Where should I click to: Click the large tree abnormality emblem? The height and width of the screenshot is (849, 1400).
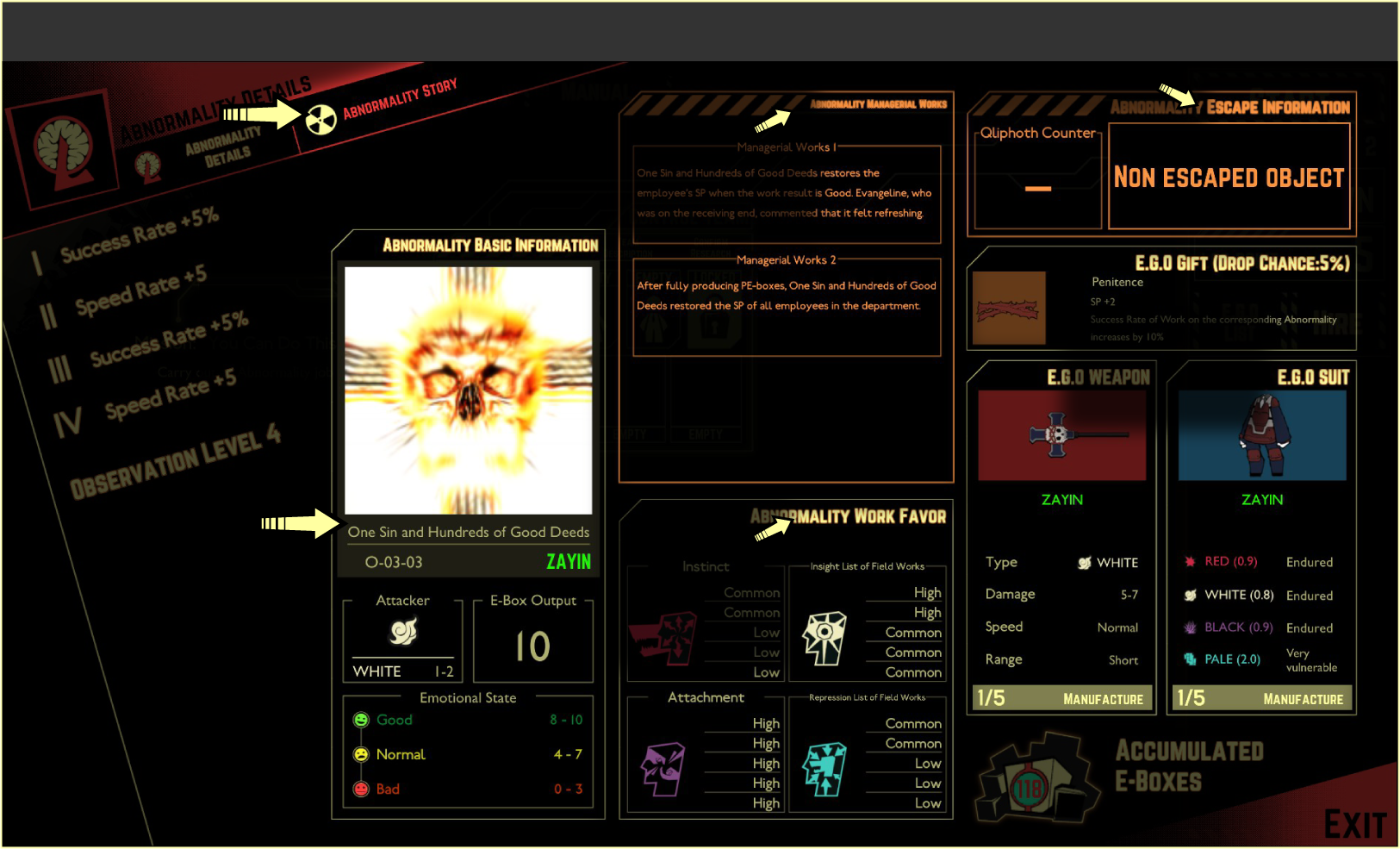click(x=63, y=149)
